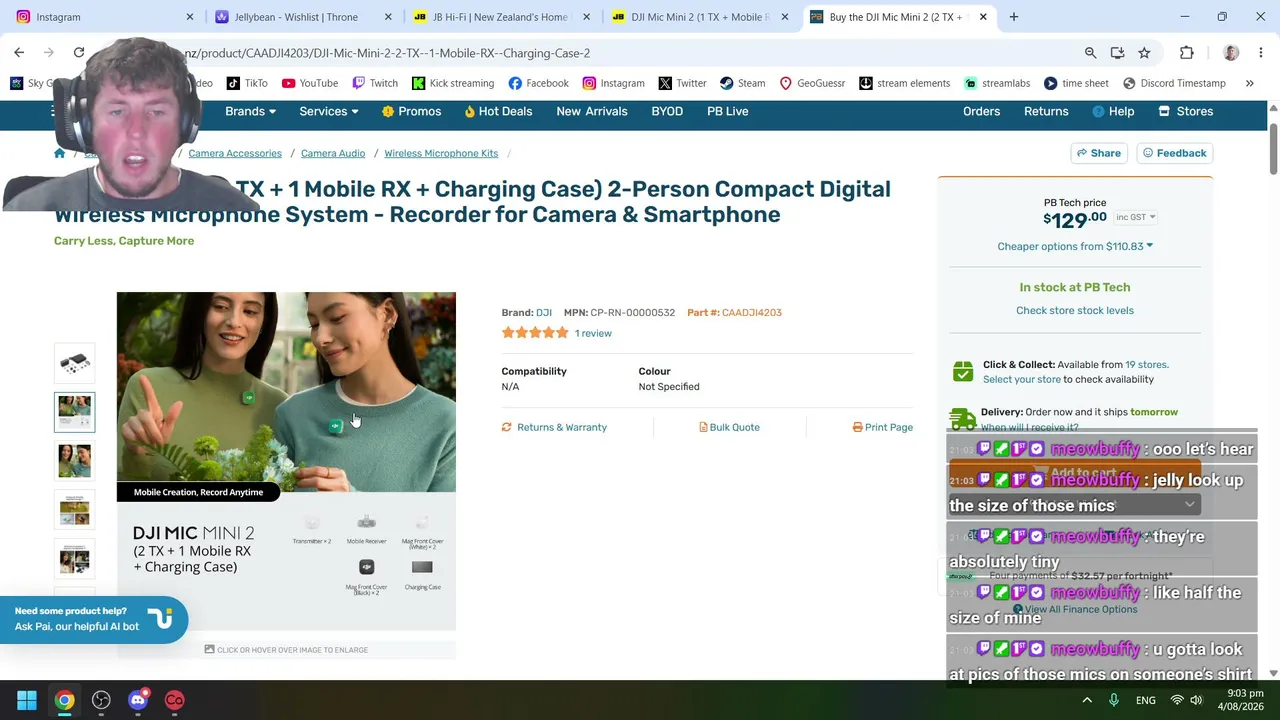Image resolution: width=1280 pixels, height=720 pixels.
Task: Switch to the JB Hi-Fi New Zealand tab
Action: (x=502, y=17)
